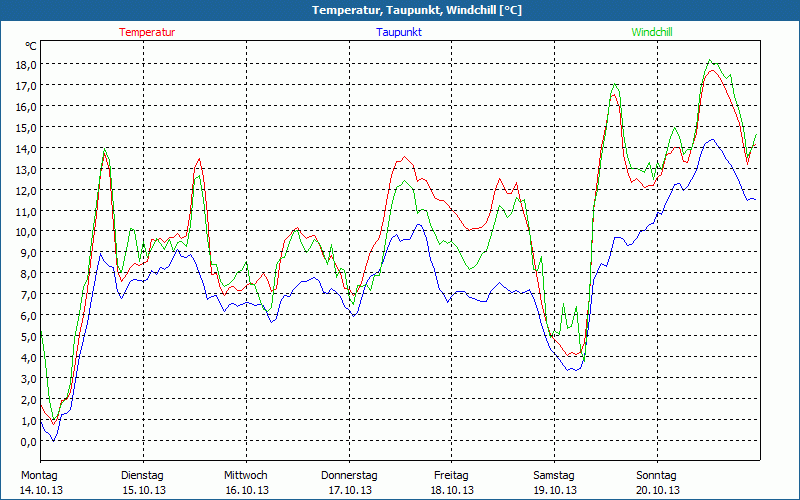Click the 1,0 axis value
Viewport: 800px width, 500px height.
30,421
